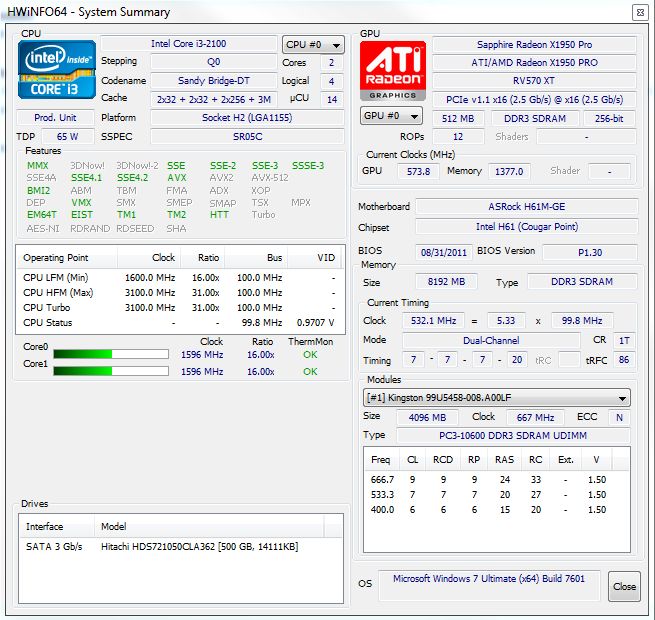Click the ROPs value 12
The image size is (655, 620).
(458, 137)
